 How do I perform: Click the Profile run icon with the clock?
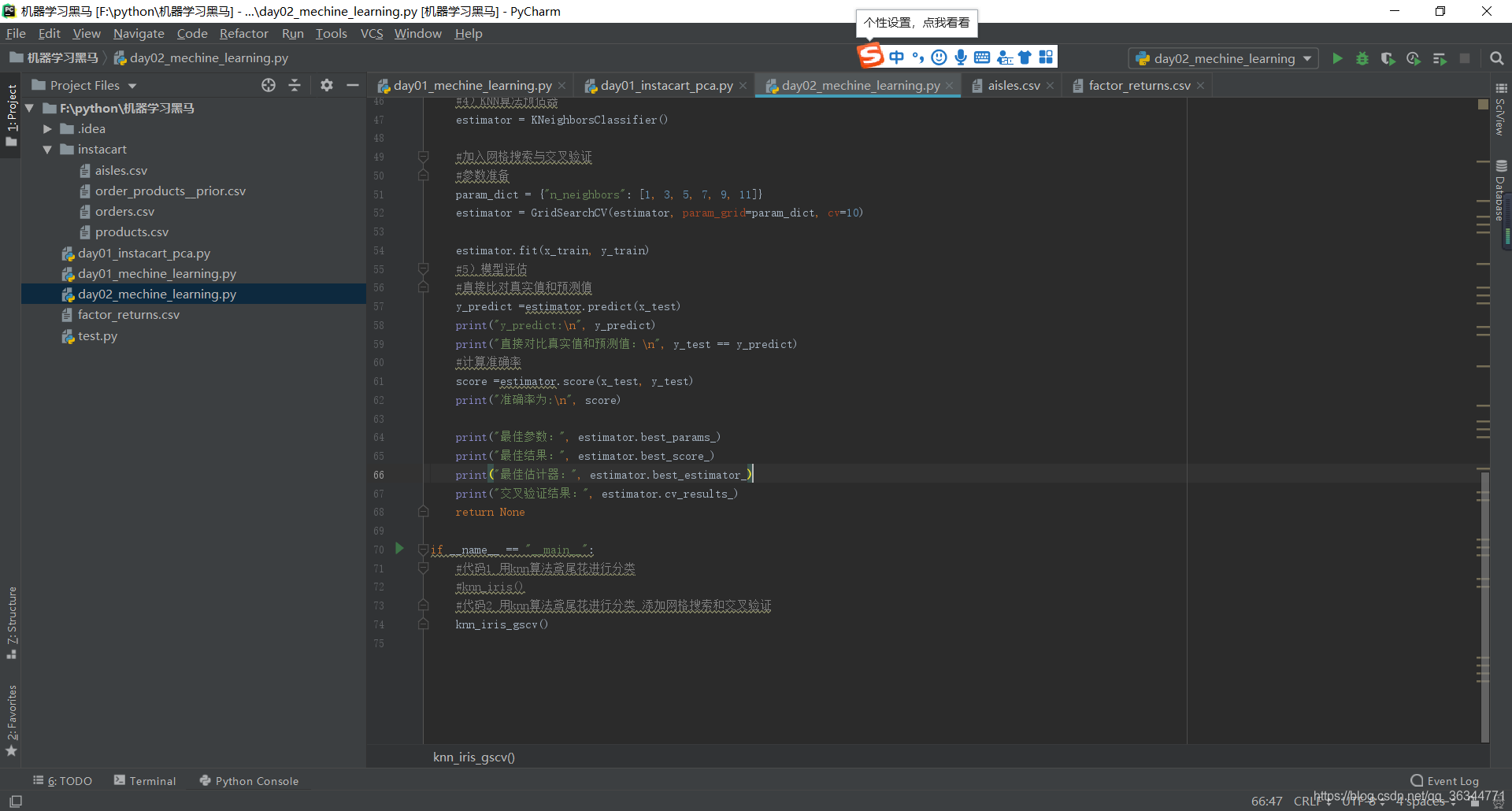(1414, 58)
